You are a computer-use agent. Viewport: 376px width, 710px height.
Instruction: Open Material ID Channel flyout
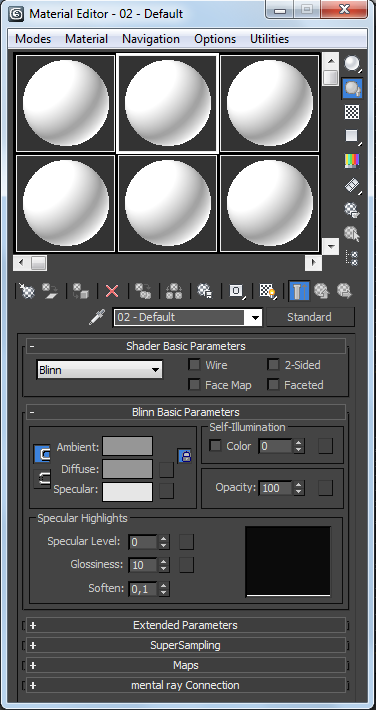[236, 291]
